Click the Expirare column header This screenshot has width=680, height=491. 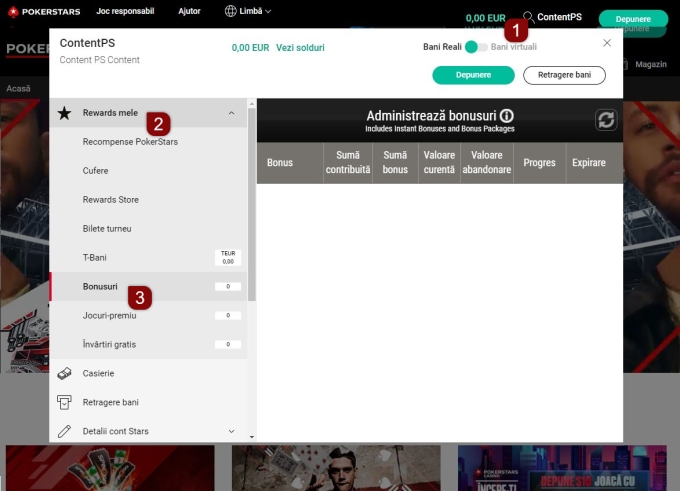tap(595, 163)
